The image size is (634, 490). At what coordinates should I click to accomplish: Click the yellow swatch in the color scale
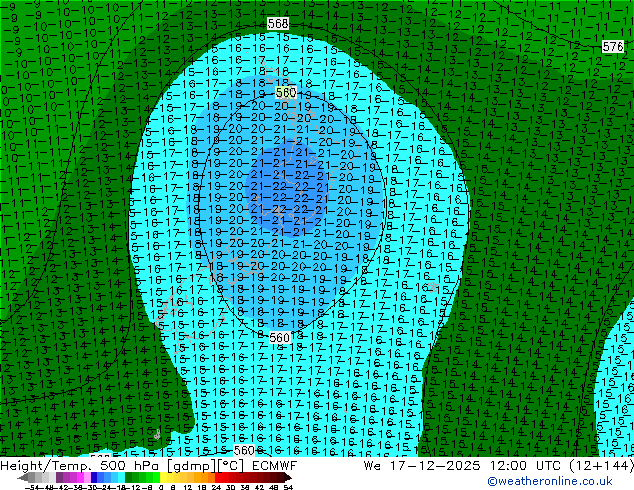[163, 477]
